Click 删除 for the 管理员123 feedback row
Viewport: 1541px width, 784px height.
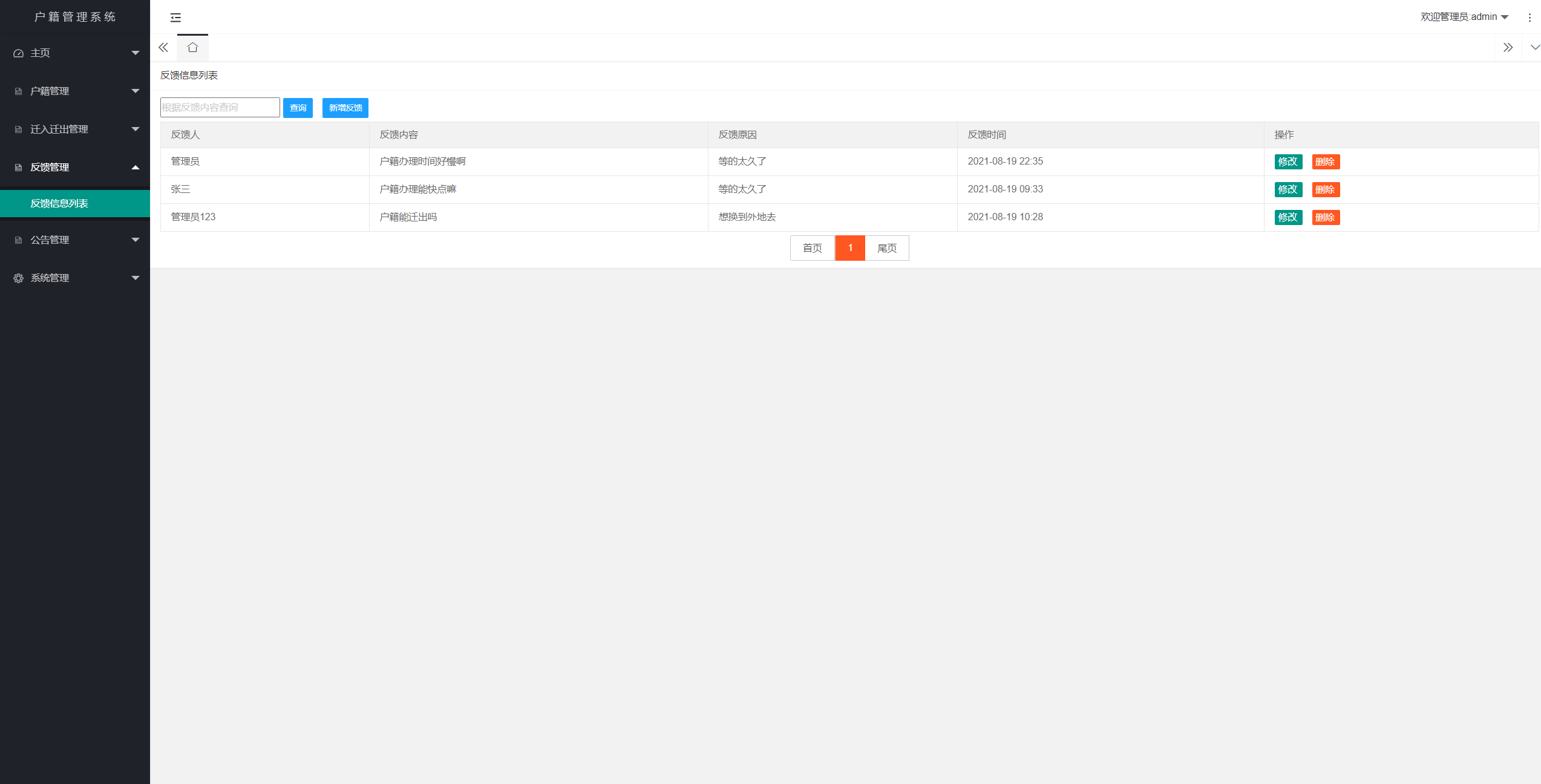coord(1325,218)
